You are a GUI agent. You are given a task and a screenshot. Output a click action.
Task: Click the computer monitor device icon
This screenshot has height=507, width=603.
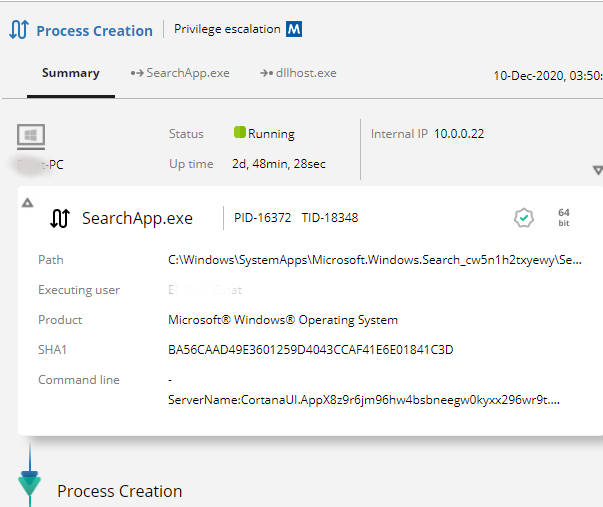[31, 137]
